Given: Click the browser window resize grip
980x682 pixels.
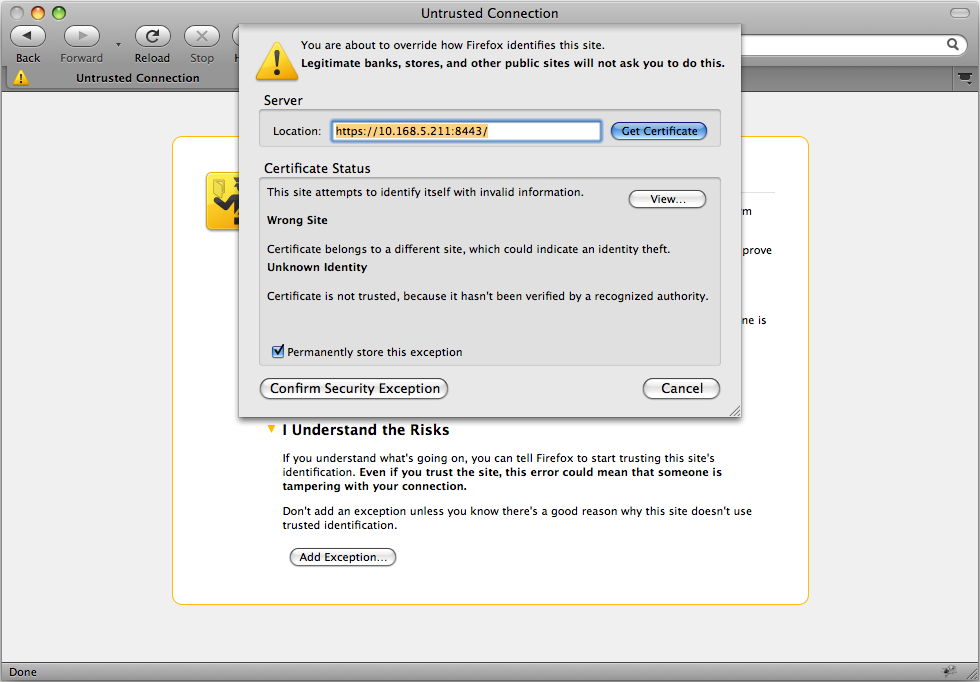Looking at the screenshot, I should pos(972,673).
